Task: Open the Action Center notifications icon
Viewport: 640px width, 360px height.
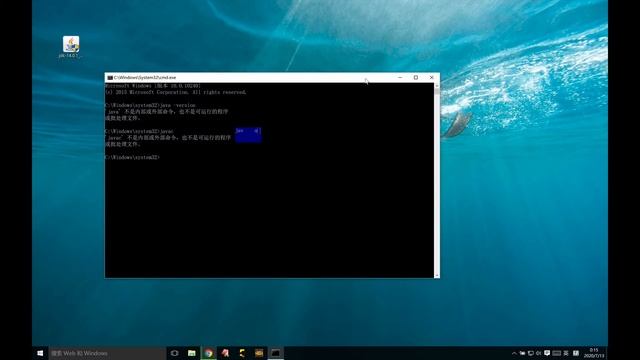Action: coord(547,353)
